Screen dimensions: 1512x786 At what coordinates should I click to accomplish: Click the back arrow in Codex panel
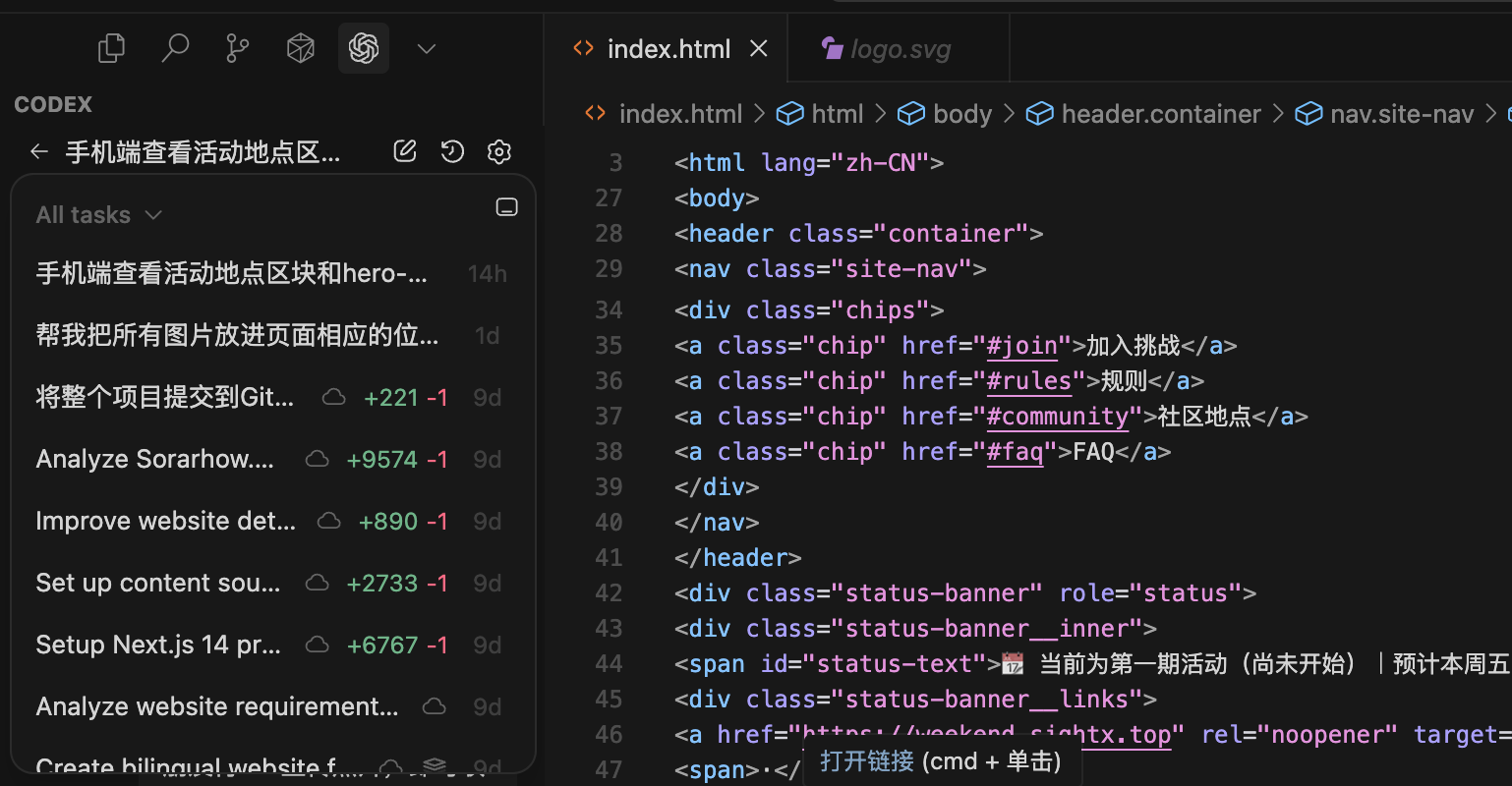(x=39, y=151)
